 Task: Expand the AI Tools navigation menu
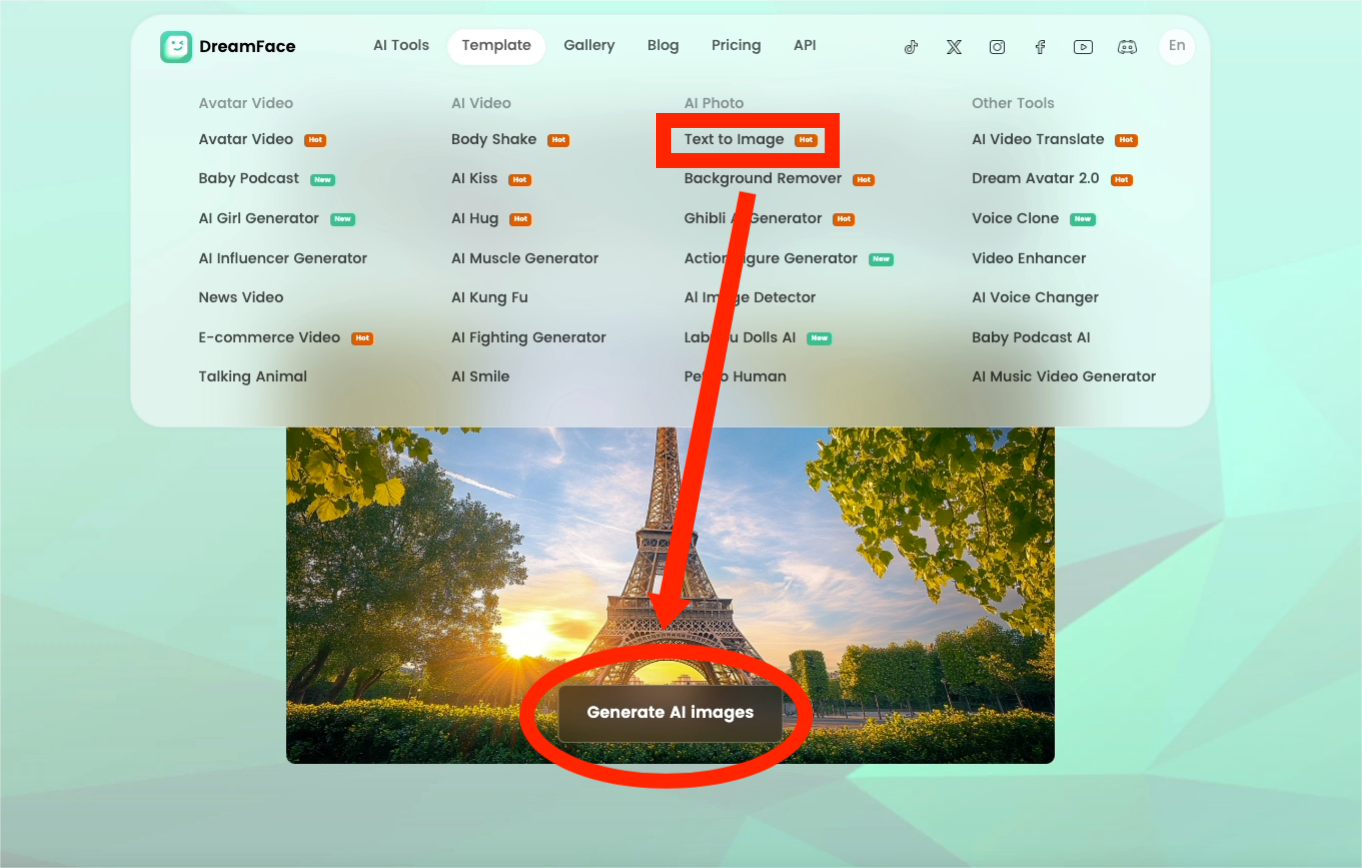click(x=401, y=46)
